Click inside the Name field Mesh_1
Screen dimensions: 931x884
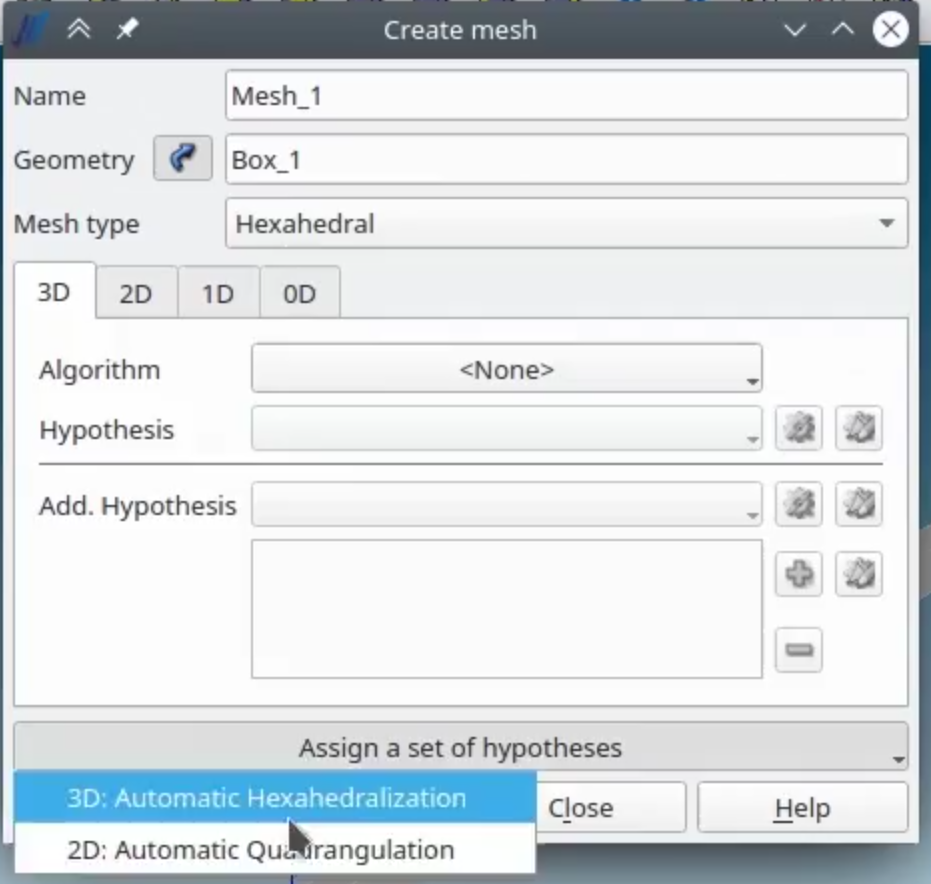click(566, 96)
